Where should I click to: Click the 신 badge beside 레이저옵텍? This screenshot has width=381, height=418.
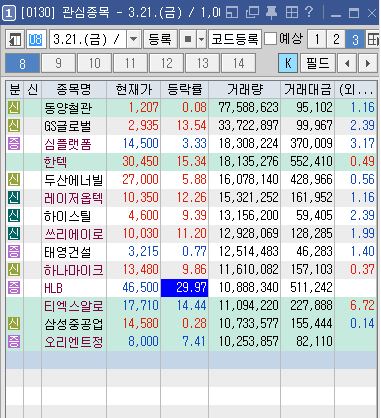pyautogui.click(x=14, y=198)
